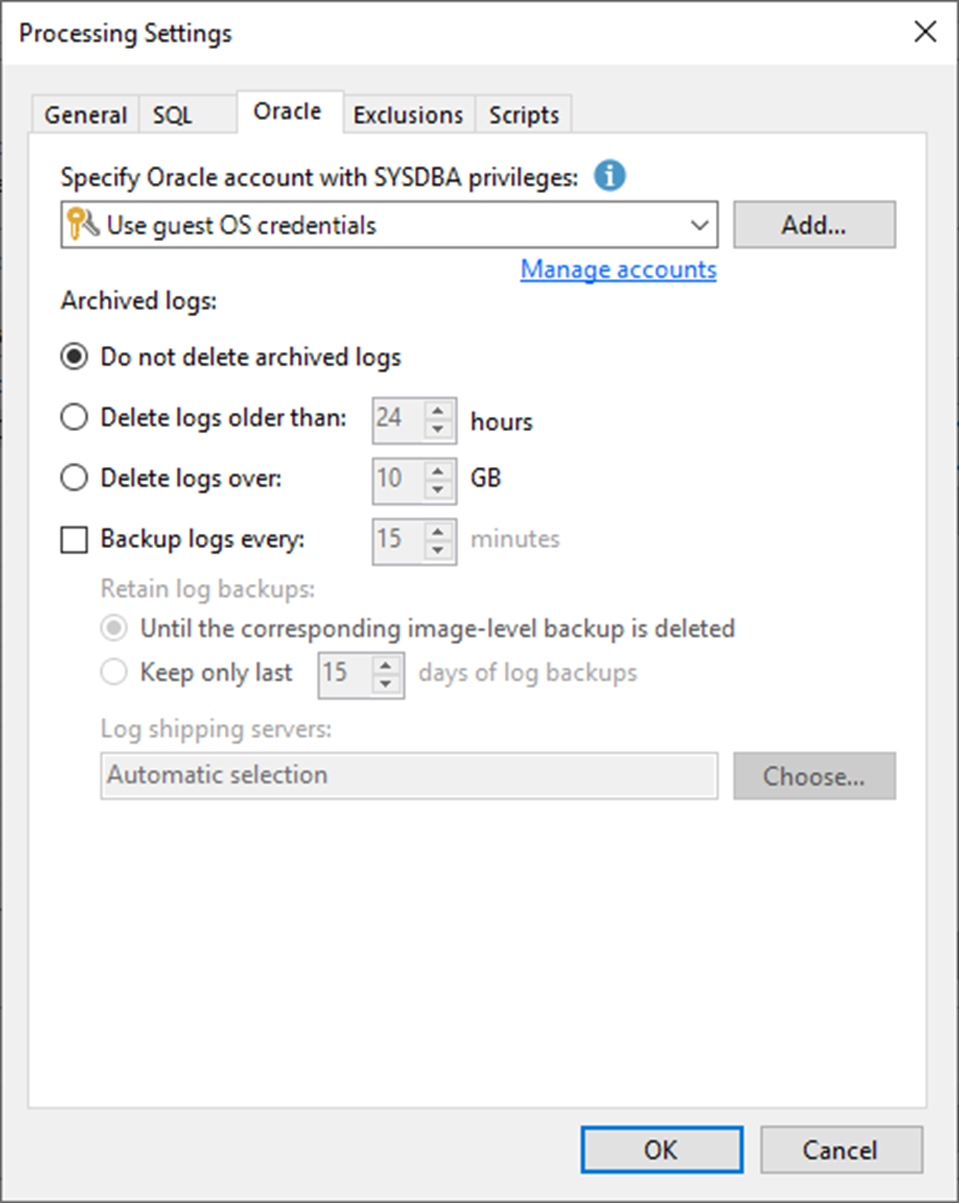
Task: Open the Oracle account credentials dropdown
Action: (x=390, y=224)
